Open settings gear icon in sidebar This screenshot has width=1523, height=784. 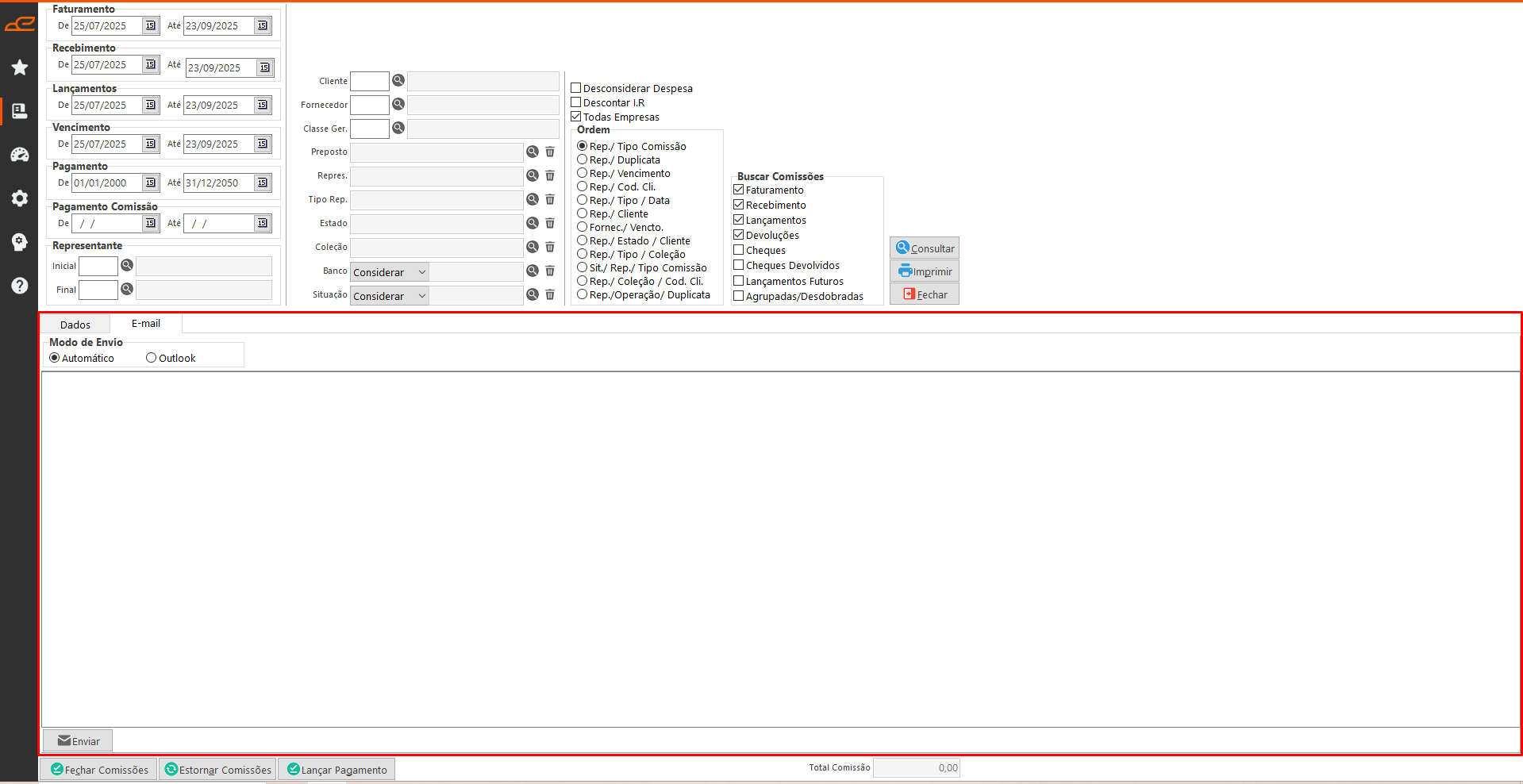coord(20,198)
